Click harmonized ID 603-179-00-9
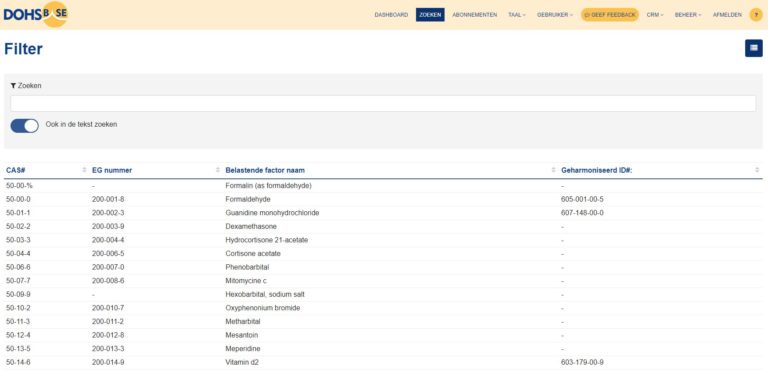Screen dimensions: 768x373 pyautogui.click(x=582, y=362)
